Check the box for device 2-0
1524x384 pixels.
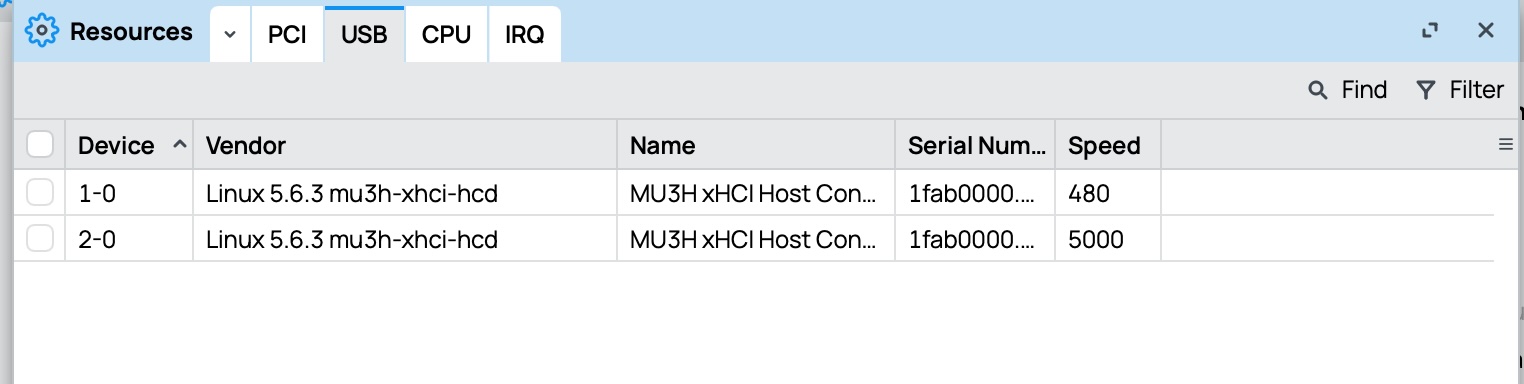[40, 239]
